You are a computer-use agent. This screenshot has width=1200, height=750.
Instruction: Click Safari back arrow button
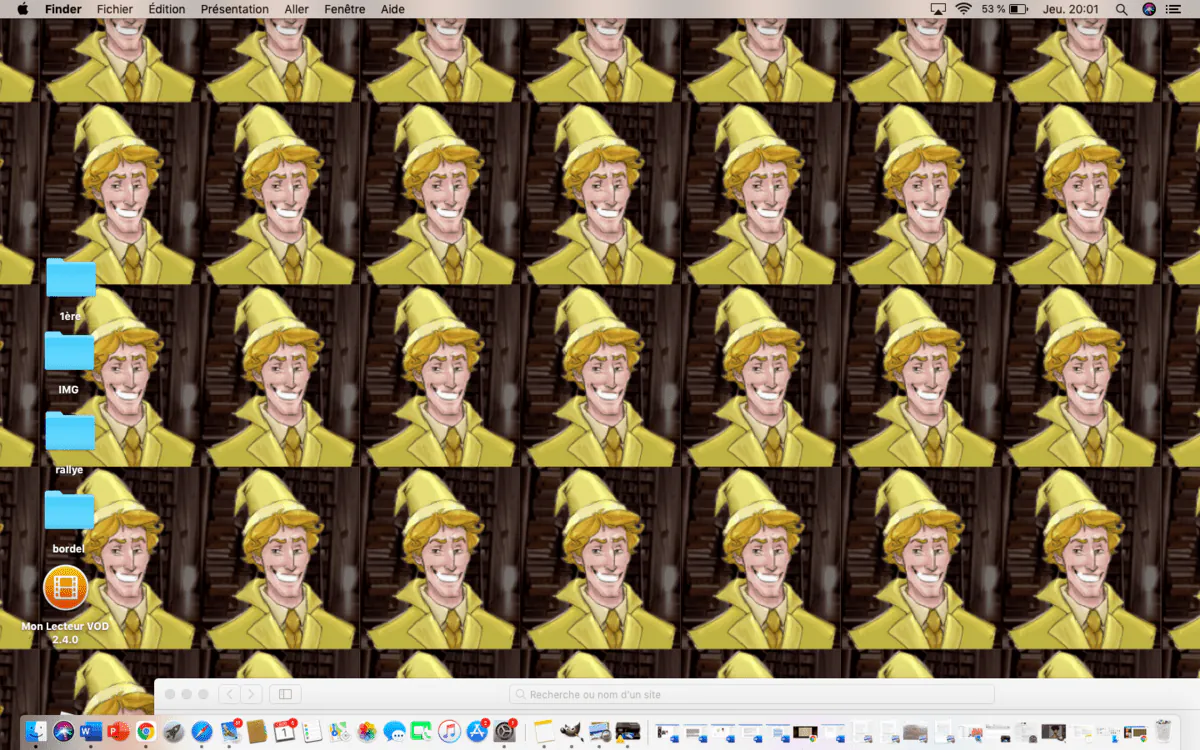pyautogui.click(x=229, y=694)
